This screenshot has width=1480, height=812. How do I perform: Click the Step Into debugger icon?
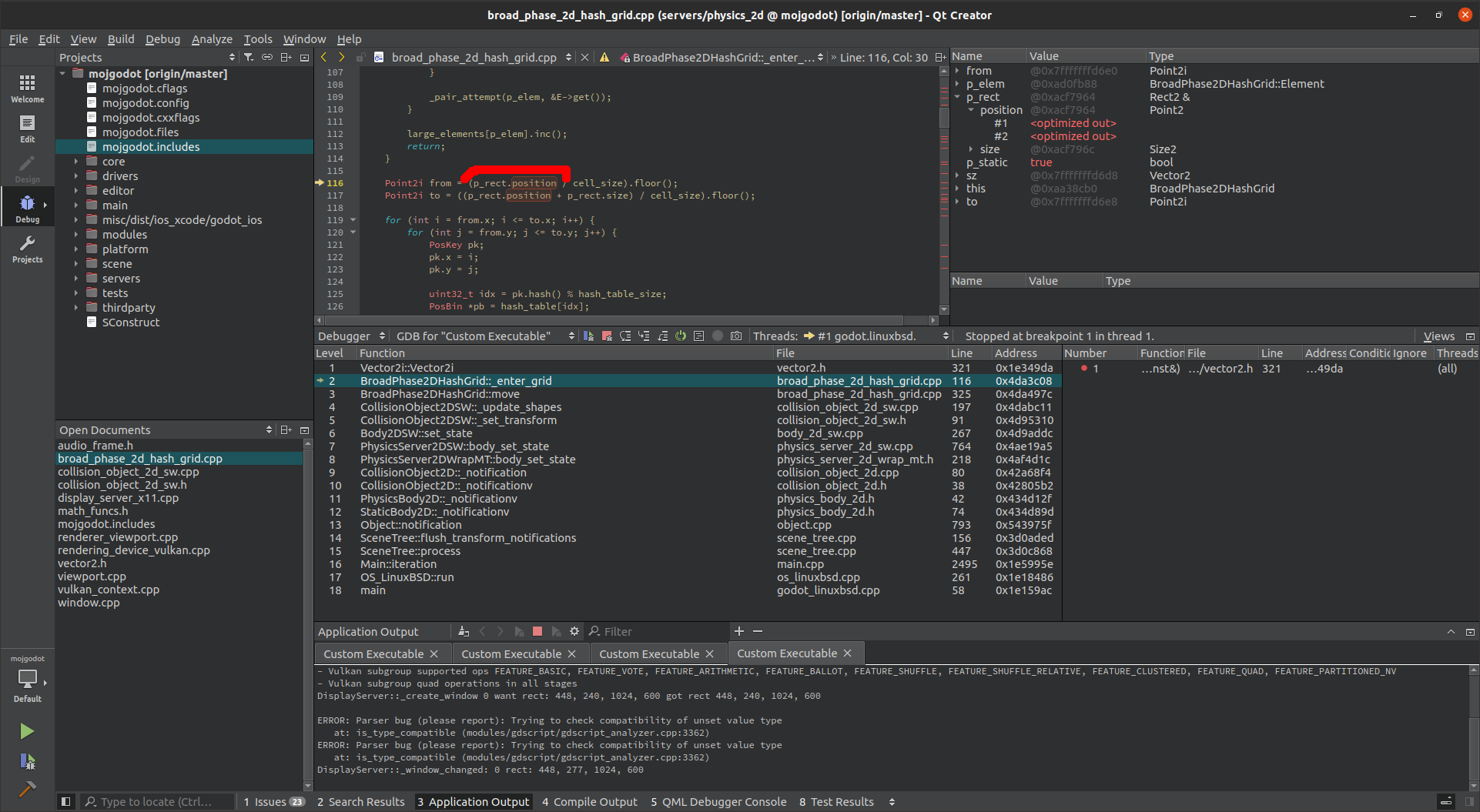tap(645, 336)
